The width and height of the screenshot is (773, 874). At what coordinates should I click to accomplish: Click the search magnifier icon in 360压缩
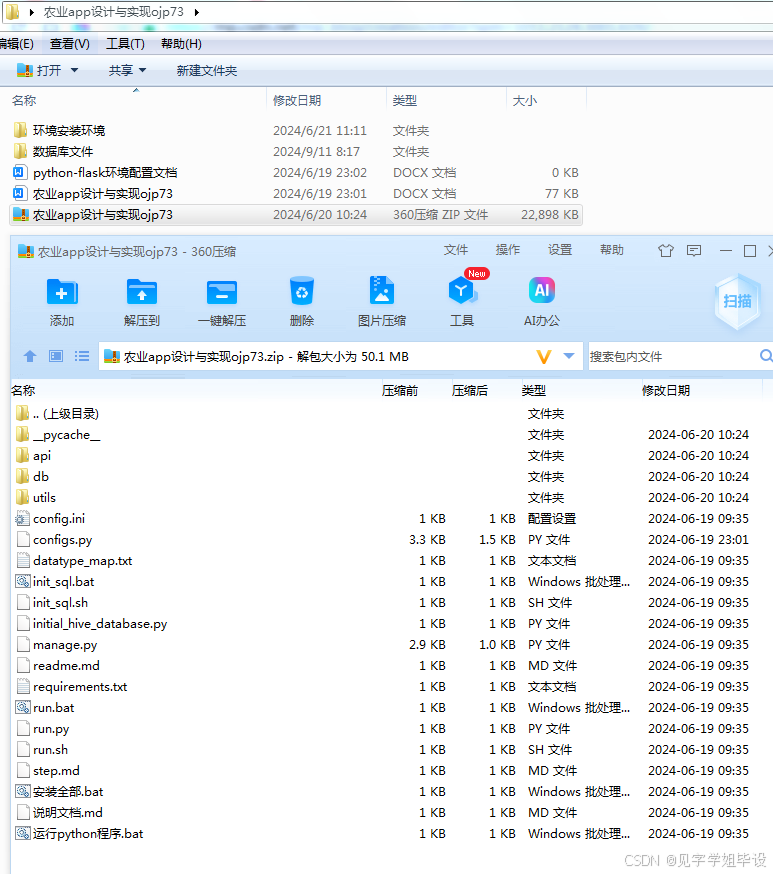coord(766,356)
